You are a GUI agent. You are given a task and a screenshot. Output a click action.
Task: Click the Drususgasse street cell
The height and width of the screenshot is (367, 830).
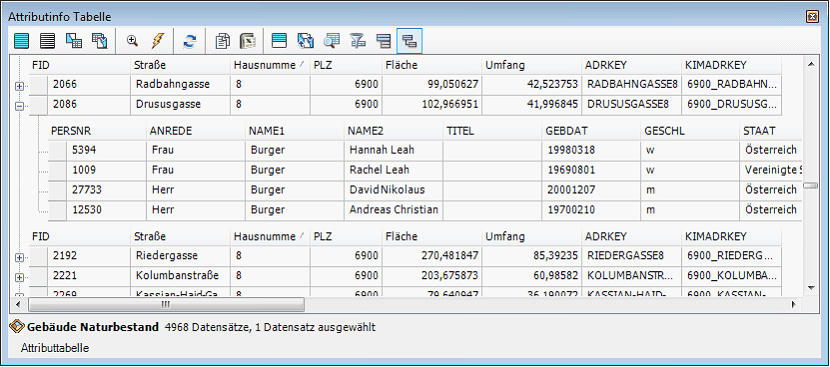point(181,105)
